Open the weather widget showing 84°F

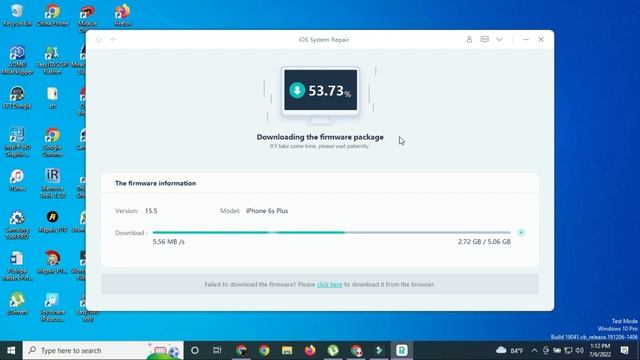pyautogui.click(x=510, y=351)
